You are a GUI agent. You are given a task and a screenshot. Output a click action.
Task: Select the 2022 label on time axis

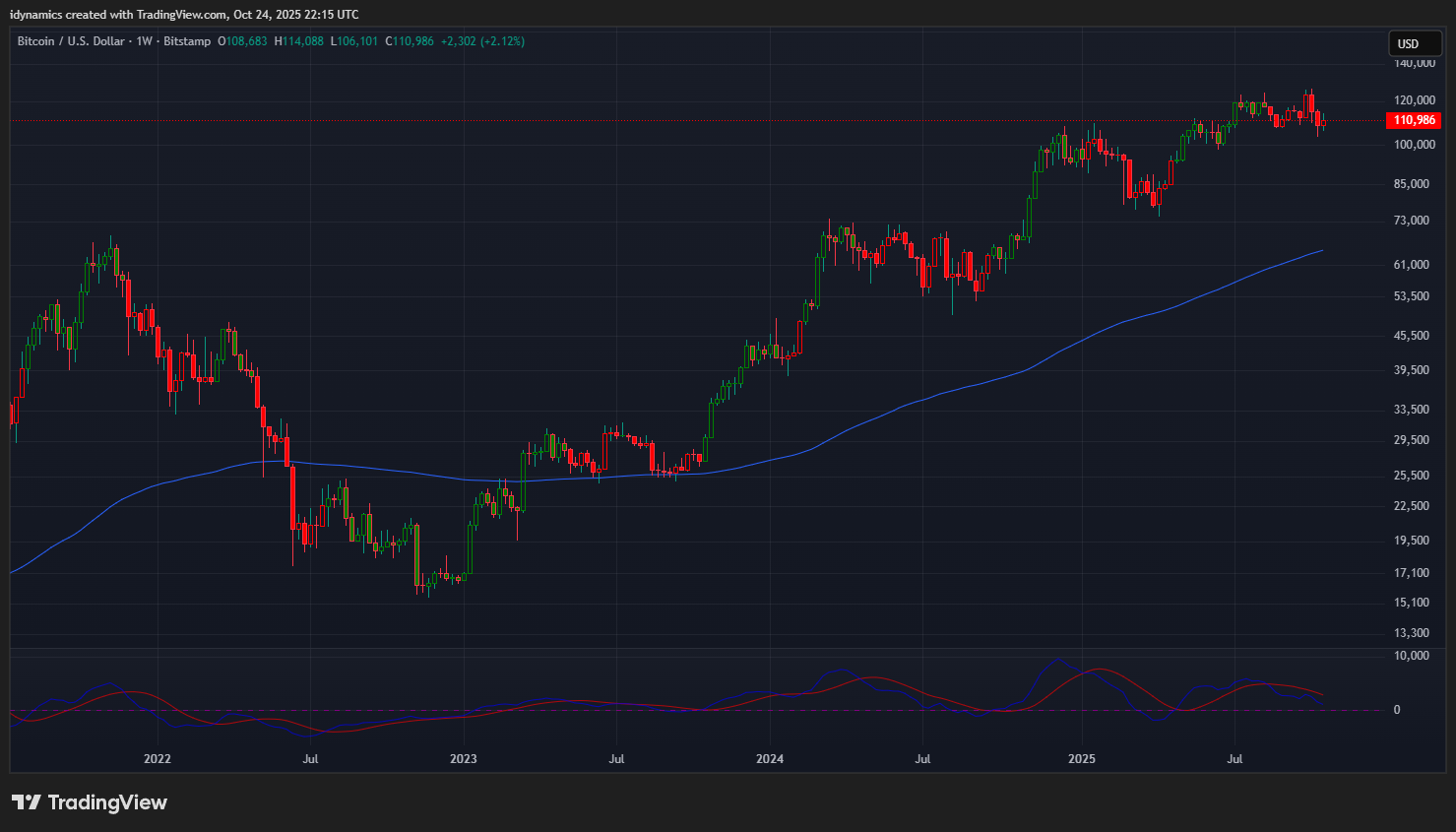[x=158, y=759]
